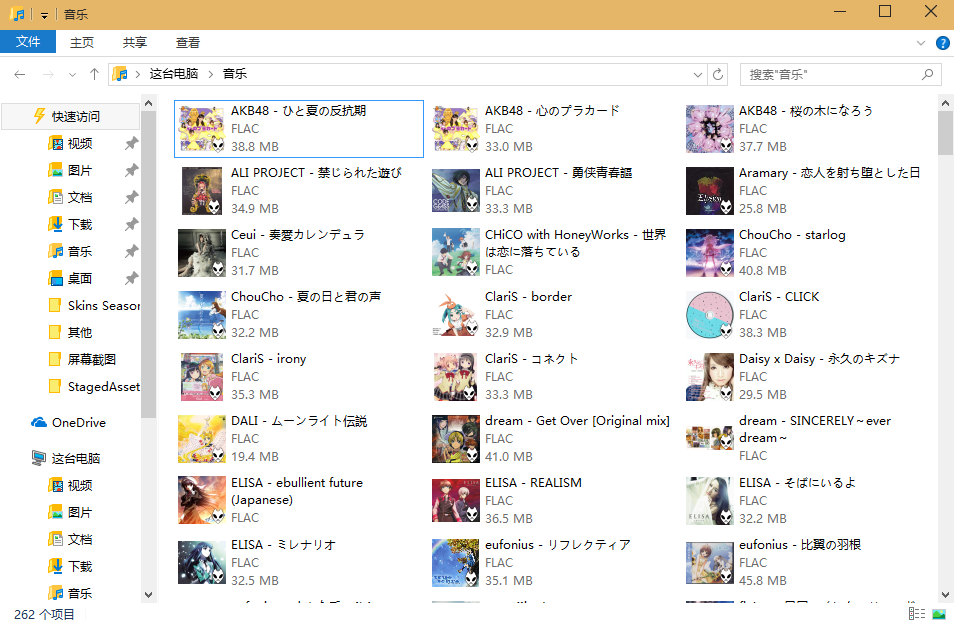954x626 pixels.
Task: Go up one folder level
Action: tap(94, 74)
